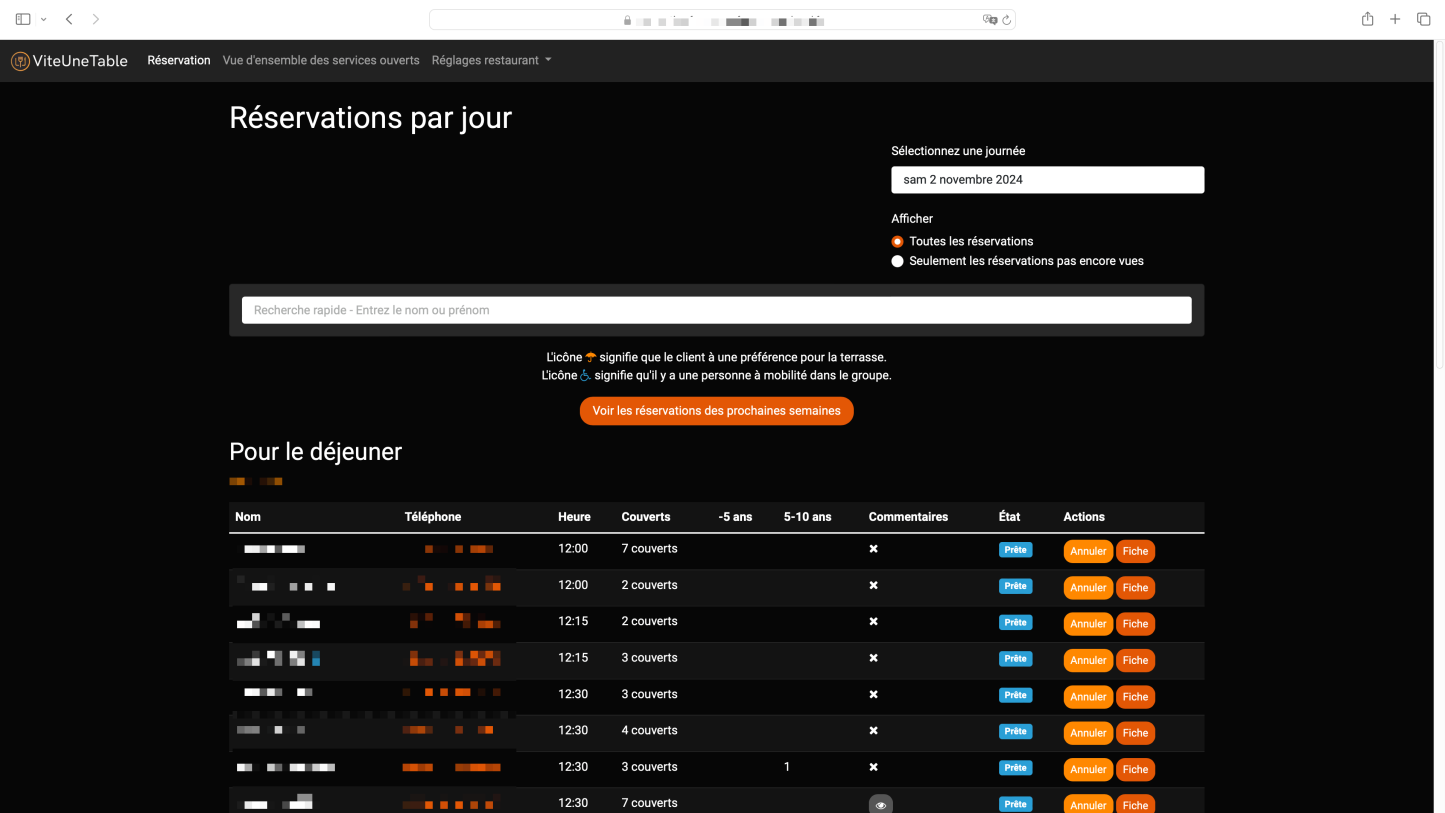Cancel the 12:30 4 couverts reservation
Screen dimensions: 1445x813
click(x=1088, y=733)
